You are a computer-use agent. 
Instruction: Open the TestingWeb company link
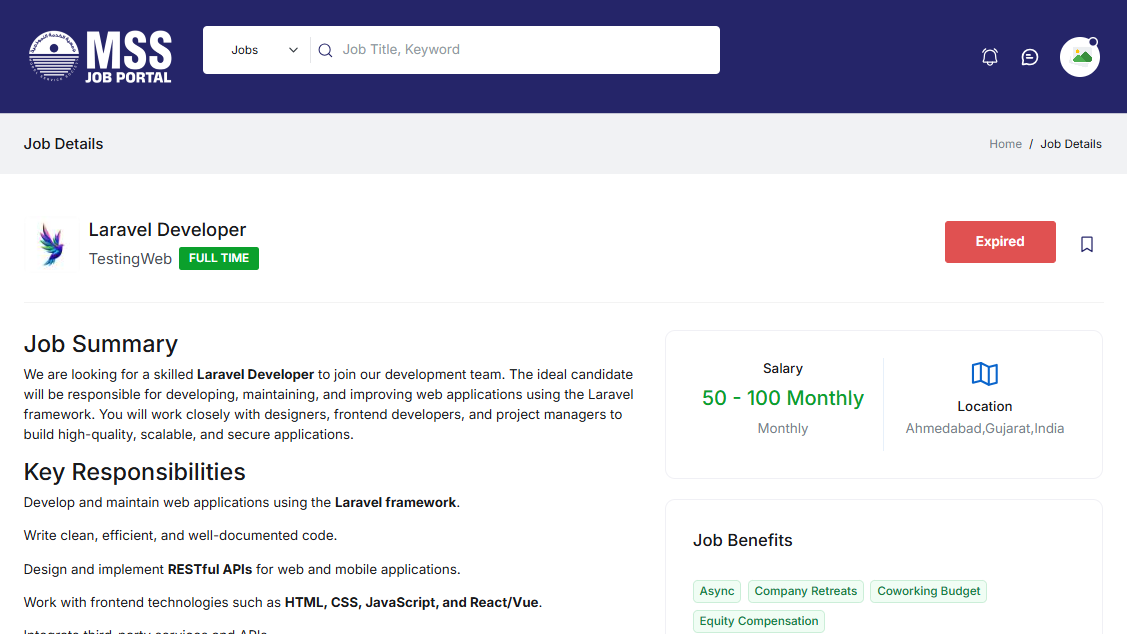[x=130, y=259]
